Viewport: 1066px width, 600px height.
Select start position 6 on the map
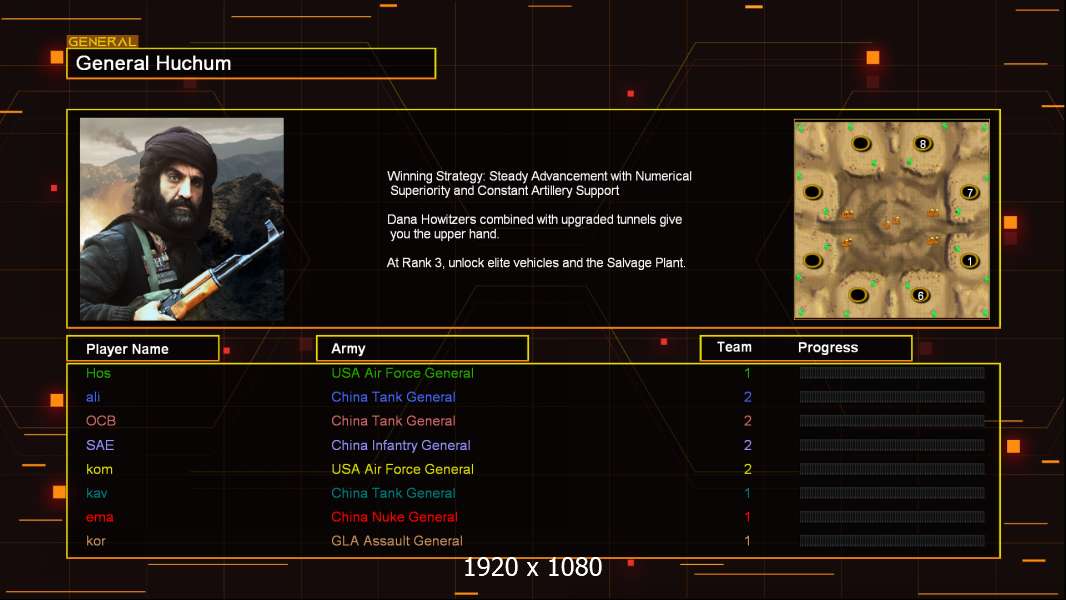[x=921, y=295]
